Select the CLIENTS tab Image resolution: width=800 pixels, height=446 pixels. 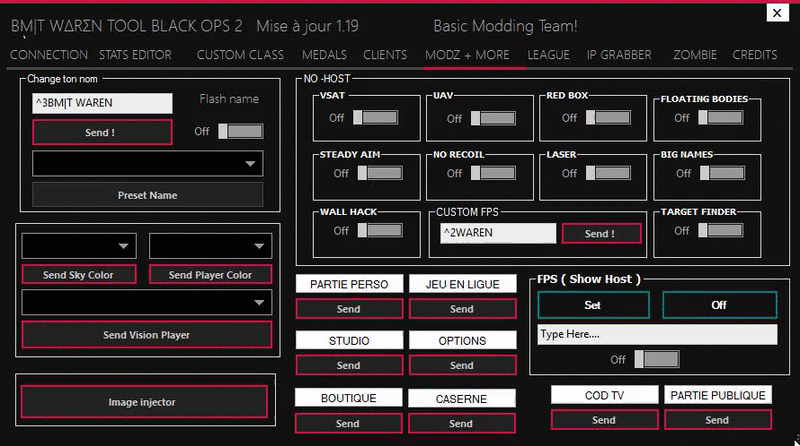(x=385, y=55)
